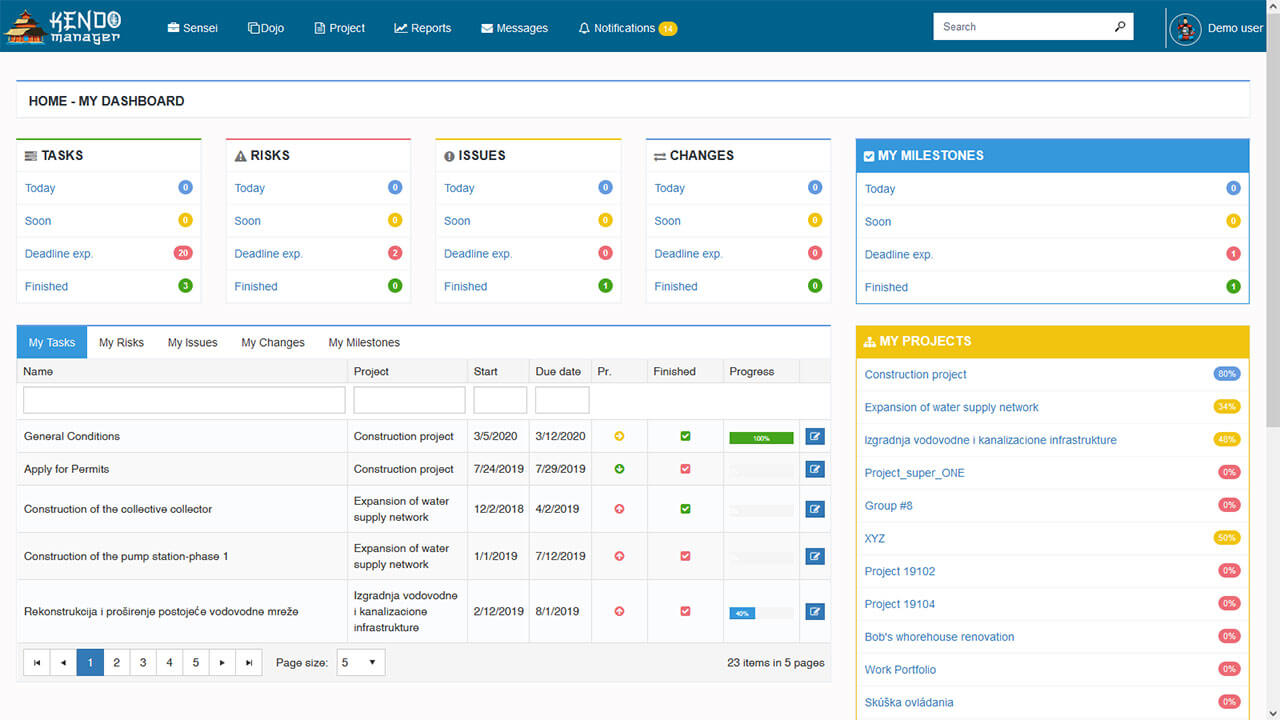Sort tasks by Due date column

pos(558,372)
